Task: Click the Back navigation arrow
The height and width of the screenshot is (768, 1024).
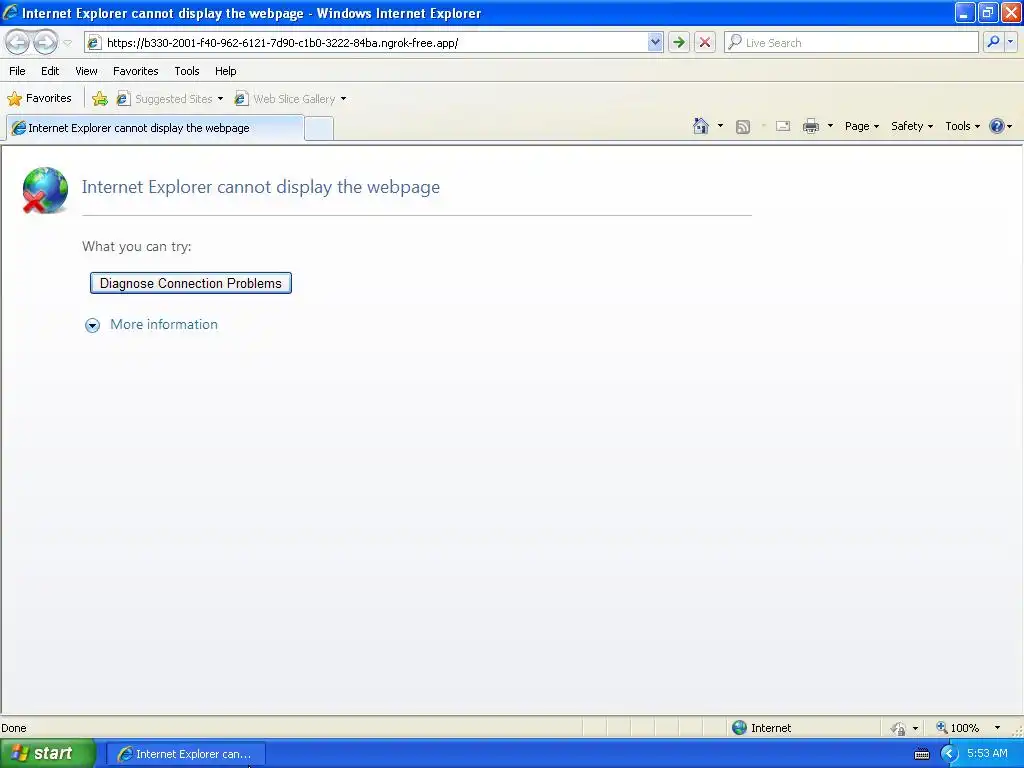Action: (x=18, y=43)
